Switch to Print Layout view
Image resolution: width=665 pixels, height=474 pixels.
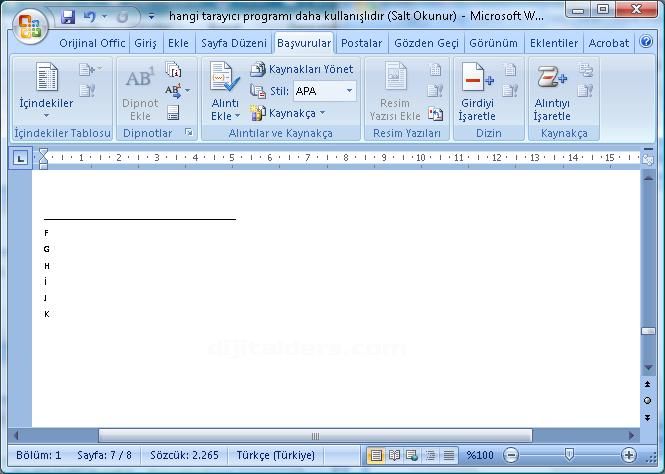(x=376, y=456)
